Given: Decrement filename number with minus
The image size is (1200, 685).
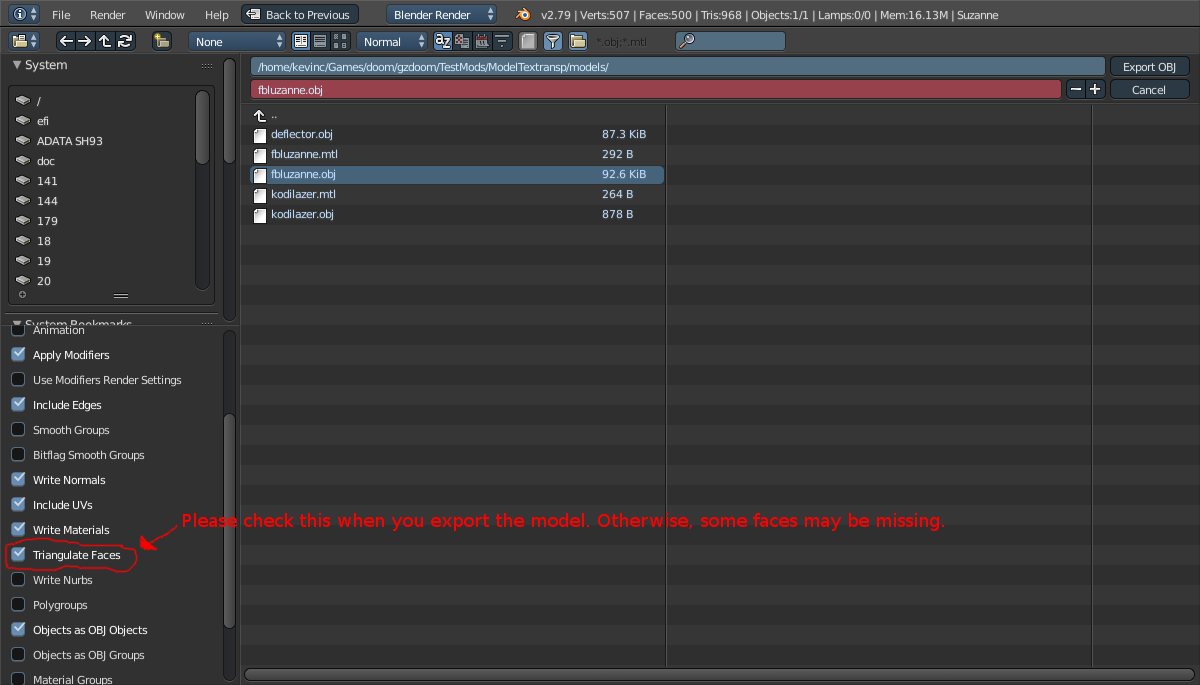Looking at the screenshot, I should [1076, 89].
